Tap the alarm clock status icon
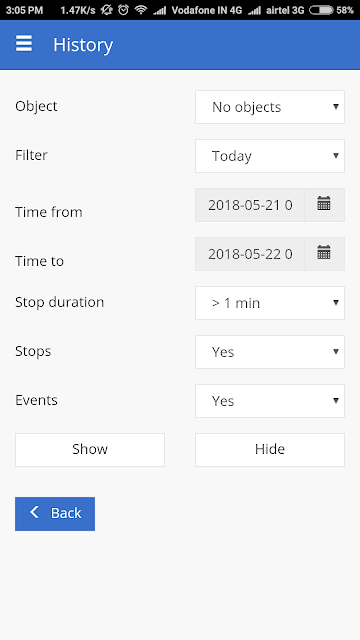The height and width of the screenshot is (640, 360). point(123,10)
